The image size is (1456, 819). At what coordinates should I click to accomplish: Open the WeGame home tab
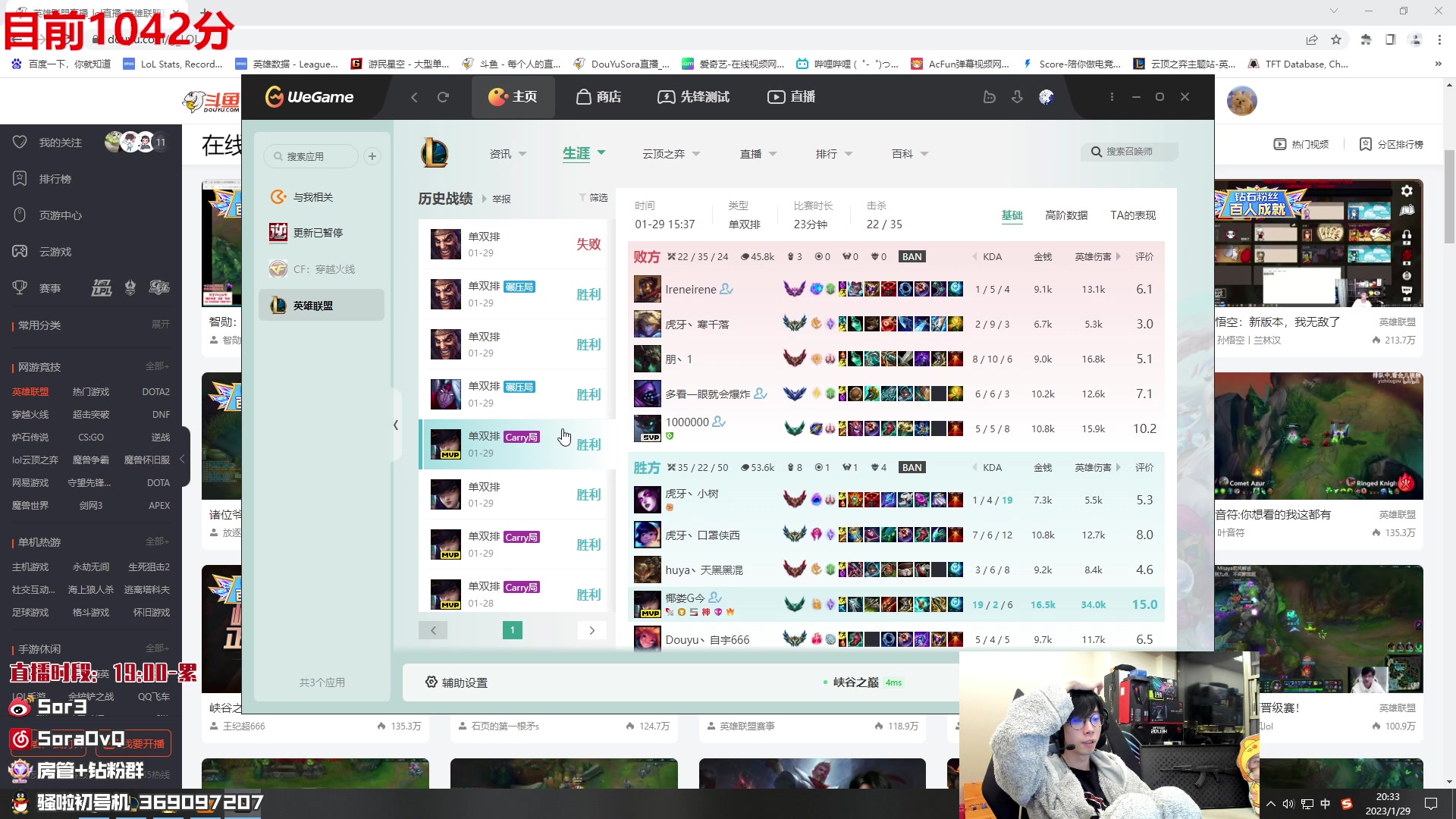(x=513, y=97)
